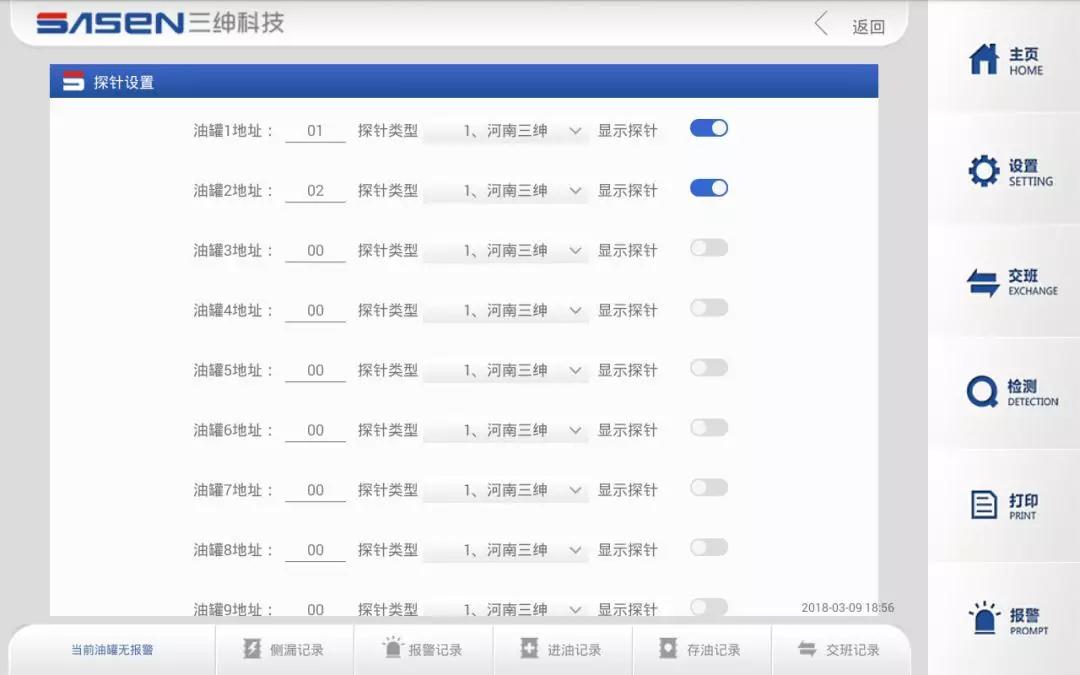This screenshot has height=675, width=1080.
Task: Click the back chevron arrow icon
Action: coord(820,23)
